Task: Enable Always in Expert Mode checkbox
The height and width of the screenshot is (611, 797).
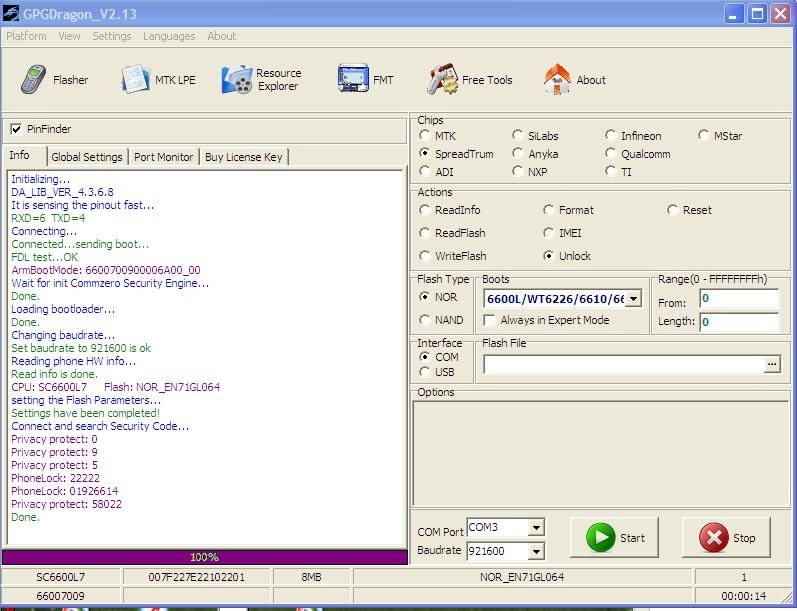Action: pos(489,320)
